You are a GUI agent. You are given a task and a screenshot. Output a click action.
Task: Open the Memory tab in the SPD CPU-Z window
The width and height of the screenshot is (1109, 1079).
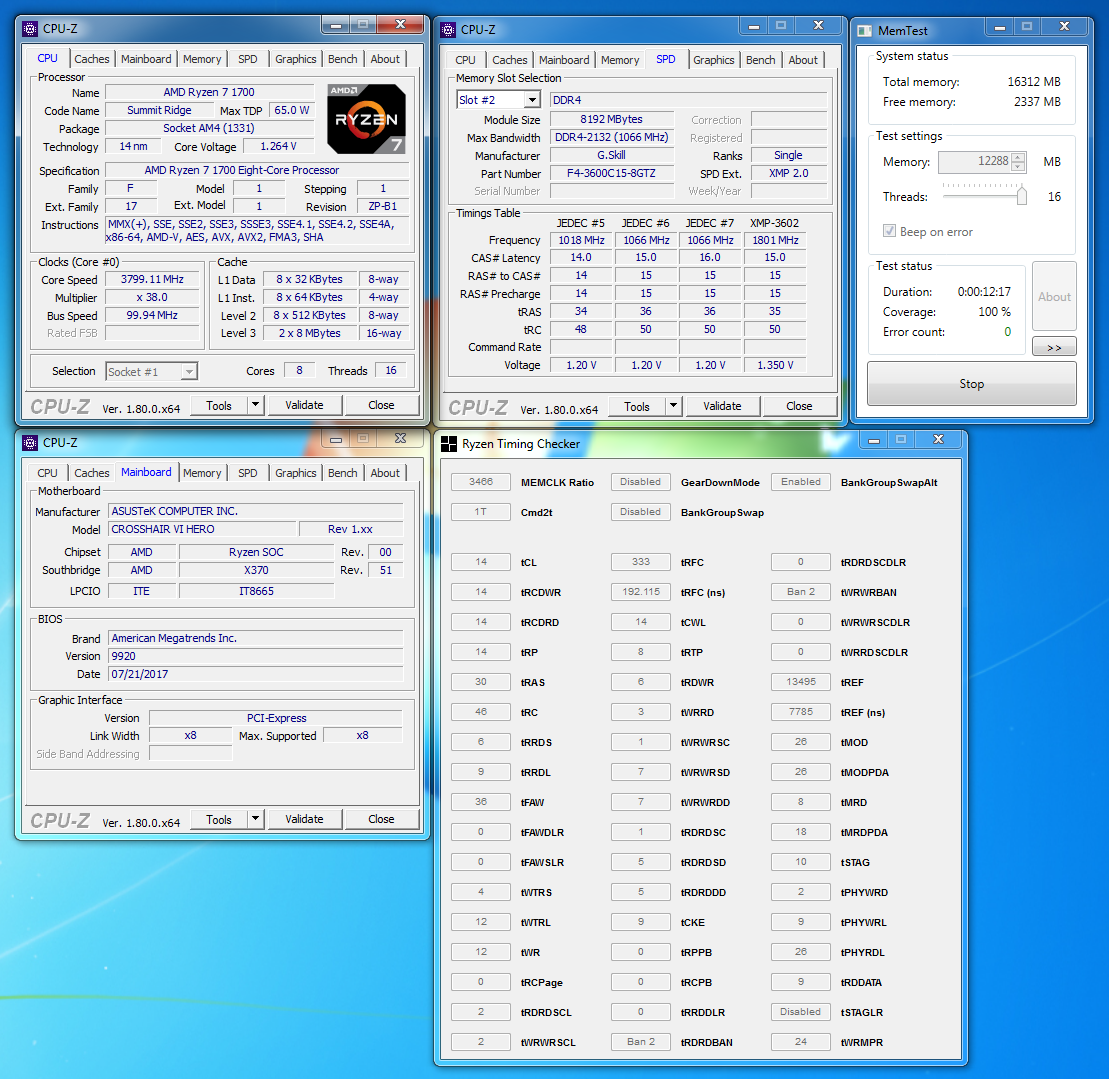(x=620, y=60)
